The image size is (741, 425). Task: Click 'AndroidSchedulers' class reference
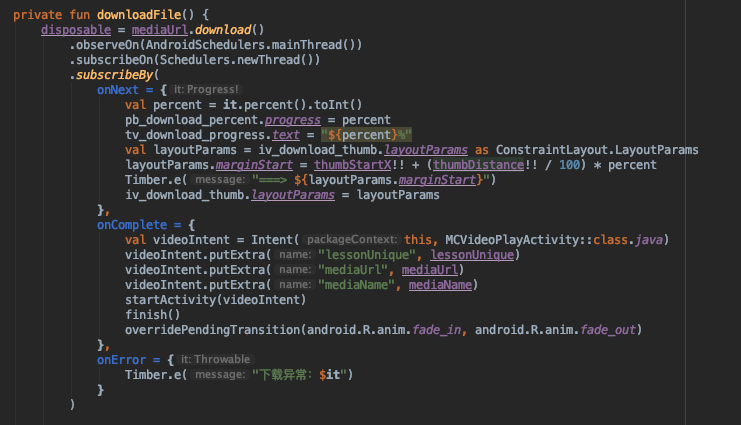[205, 45]
